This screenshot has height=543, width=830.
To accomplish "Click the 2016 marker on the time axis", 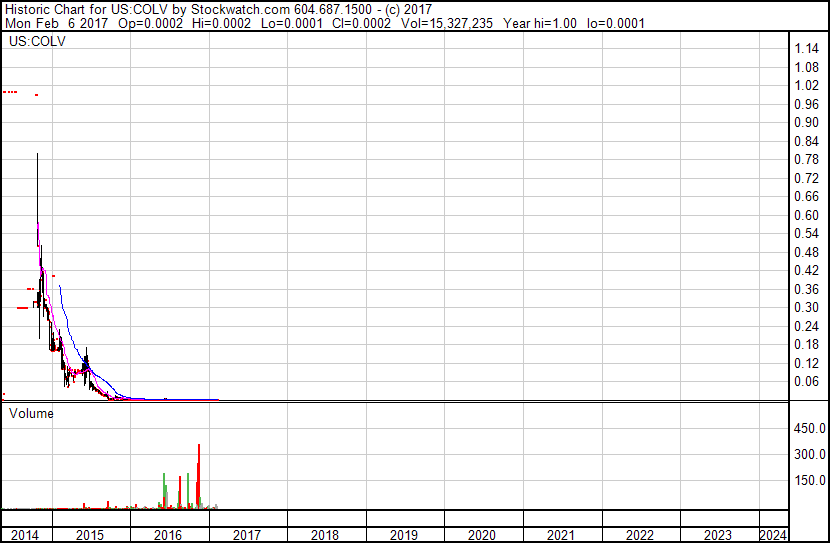I will (x=169, y=535).
